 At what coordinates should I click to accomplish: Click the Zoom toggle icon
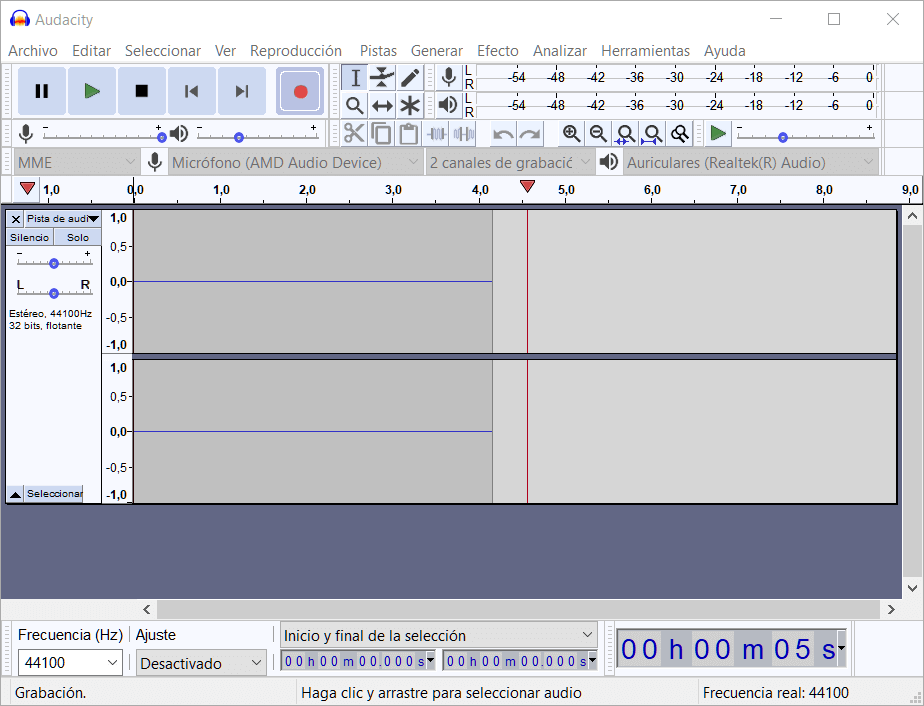click(x=679, y=134)
